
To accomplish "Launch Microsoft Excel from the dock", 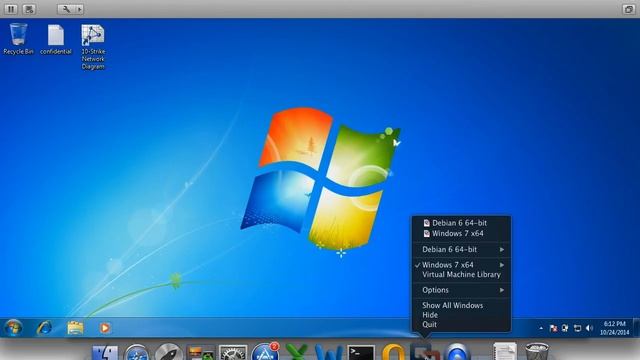I will tap(297, 352).
